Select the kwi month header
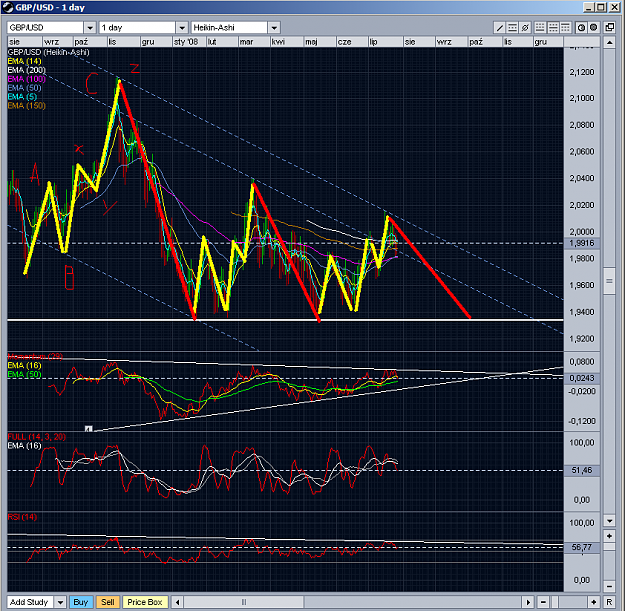The width and height of the screenshot is (625, 611). [x=286, y=42]
